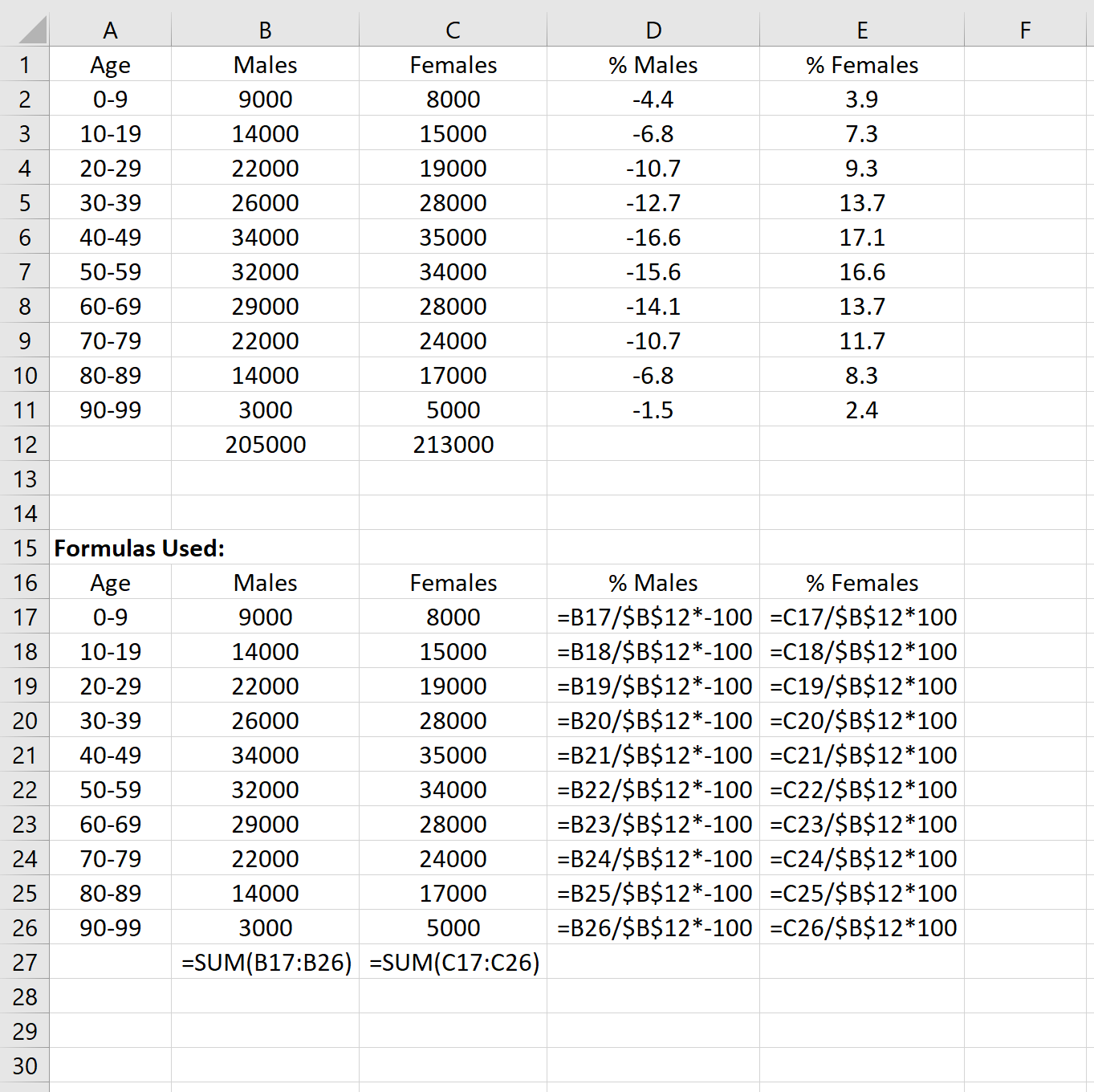Select row 15 header beside Formulas Used

tap(25, 548)
